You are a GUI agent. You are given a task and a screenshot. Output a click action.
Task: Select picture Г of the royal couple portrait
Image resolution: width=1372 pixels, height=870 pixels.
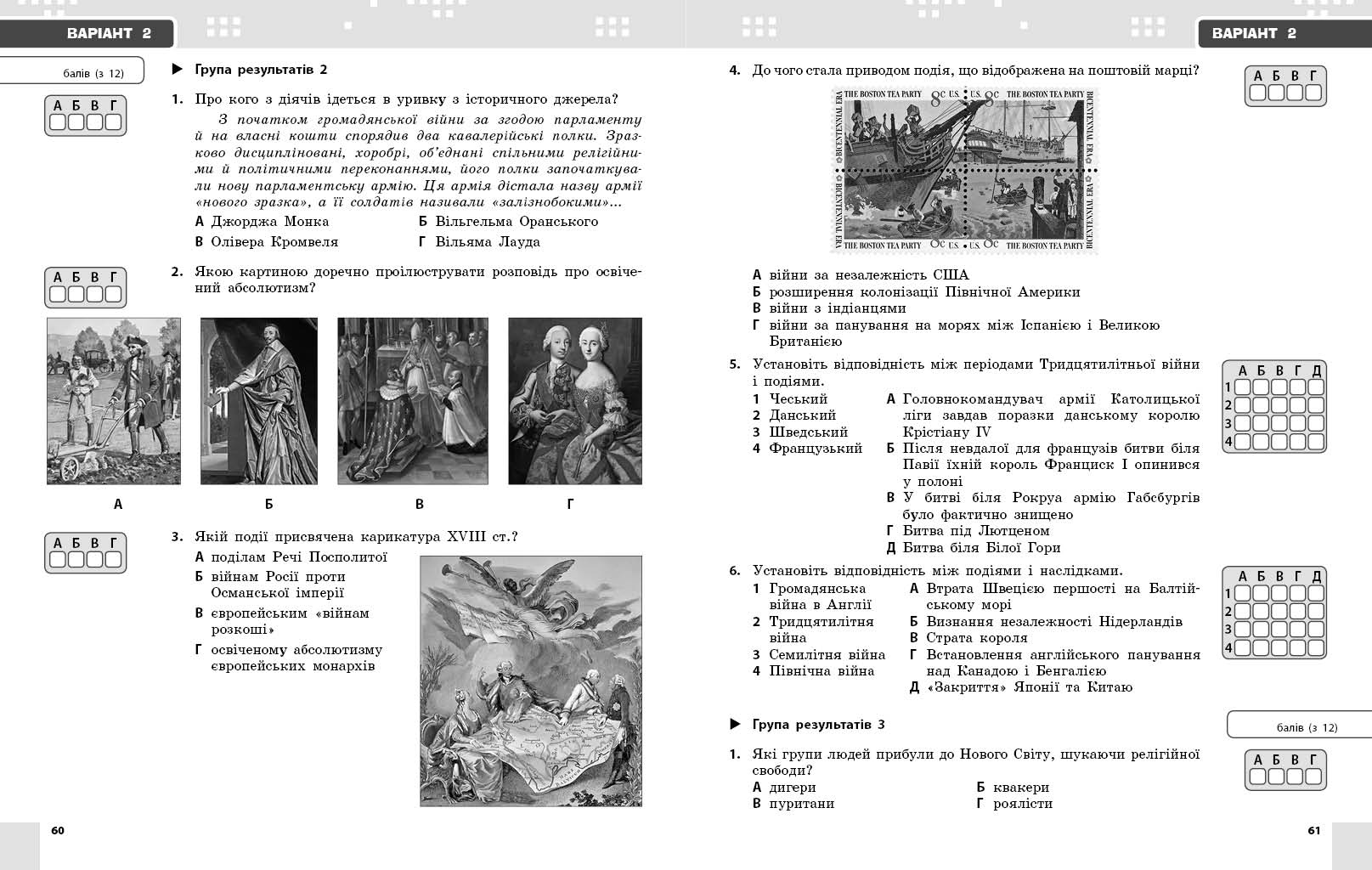575,401
